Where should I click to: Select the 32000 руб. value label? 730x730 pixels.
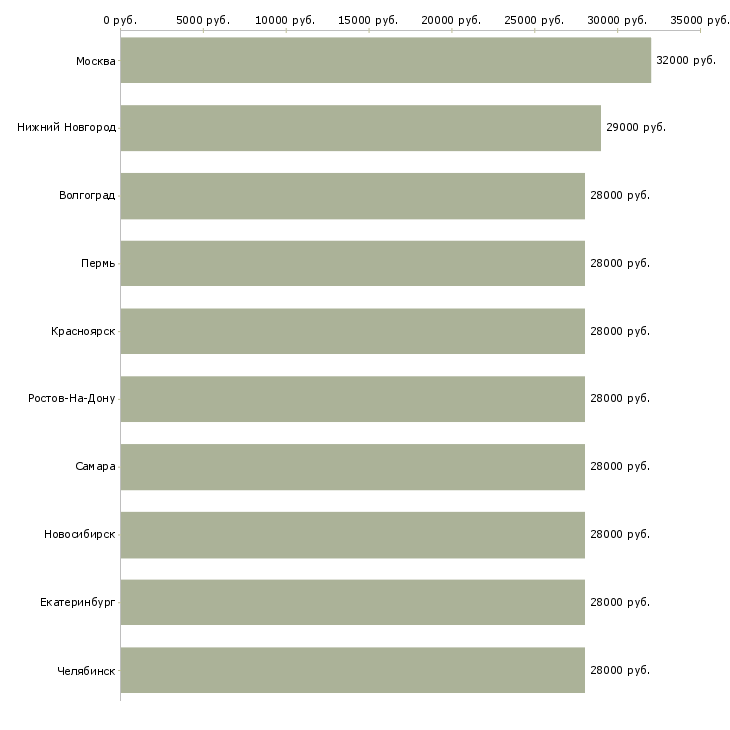(x=686, y=60)
